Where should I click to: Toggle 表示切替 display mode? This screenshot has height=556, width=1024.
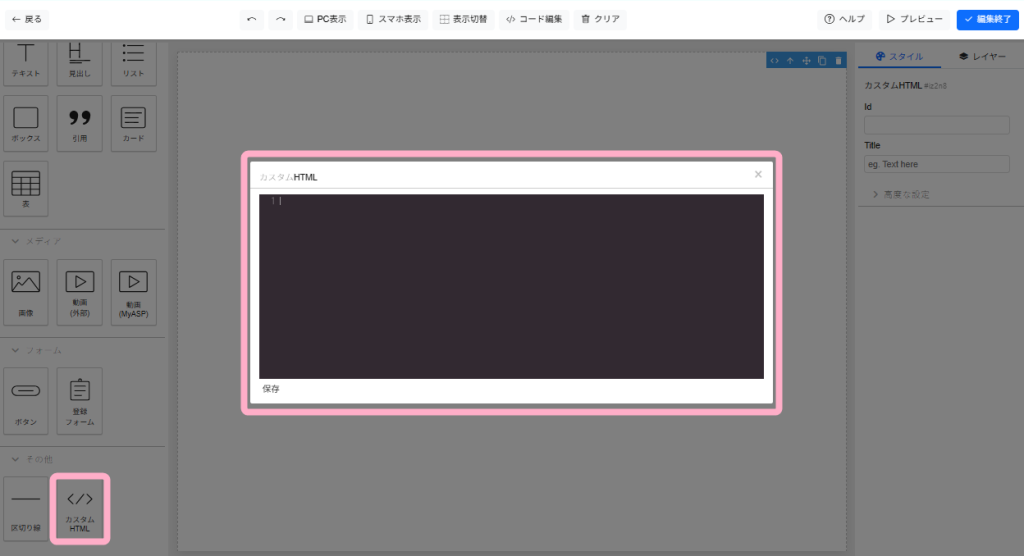point(463,19)
